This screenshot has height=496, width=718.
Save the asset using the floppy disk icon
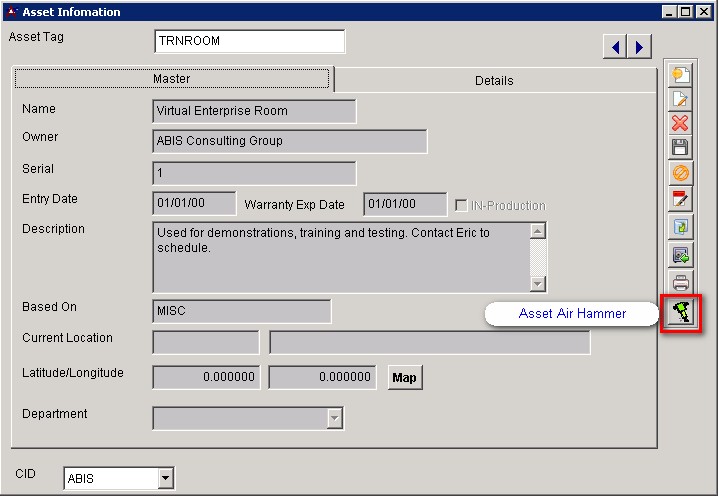(x=680, y=148)
